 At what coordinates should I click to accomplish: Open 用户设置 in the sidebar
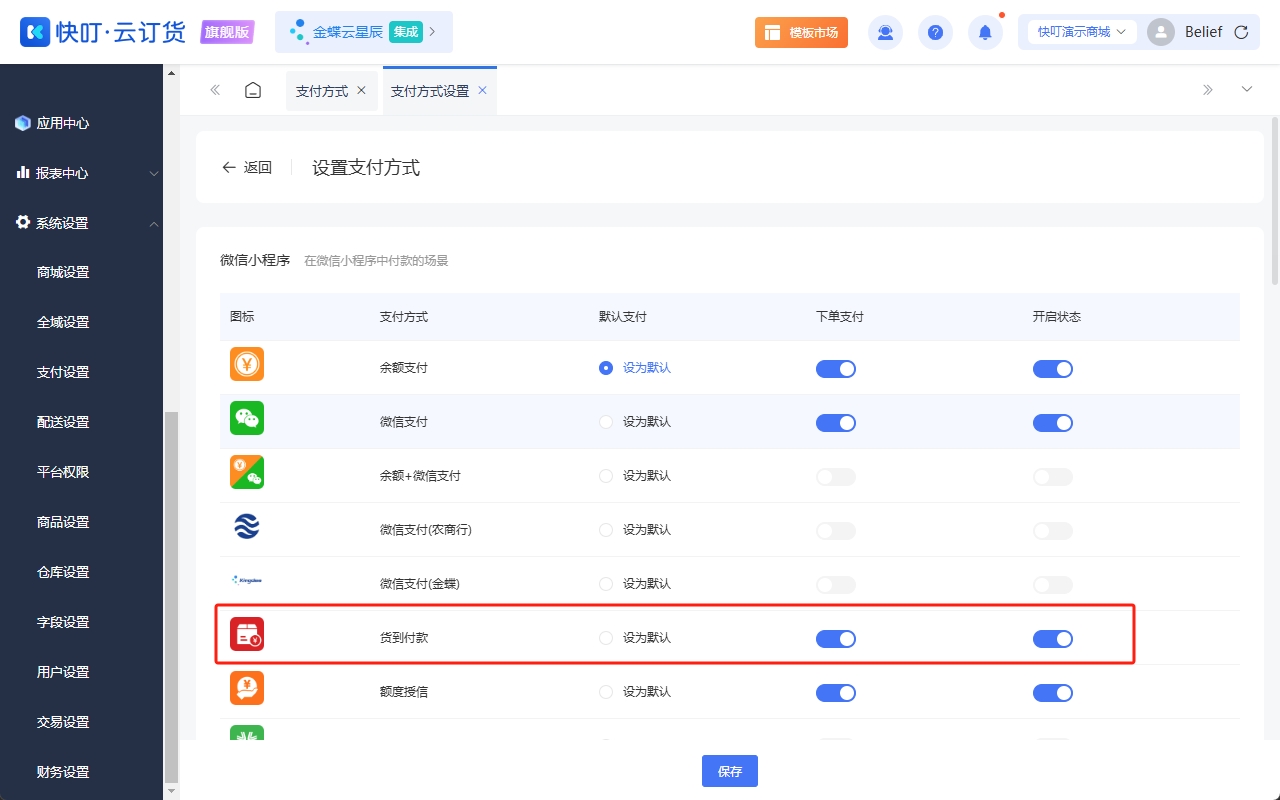click(x=63, y=672)
